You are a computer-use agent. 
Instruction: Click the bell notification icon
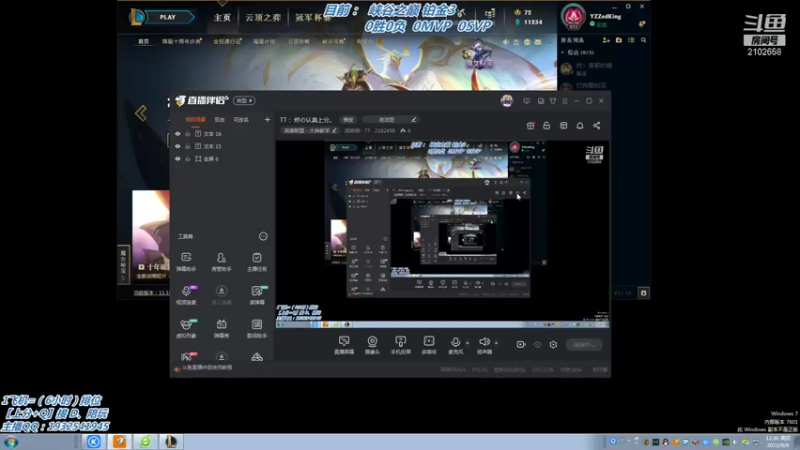pos(580,126)
